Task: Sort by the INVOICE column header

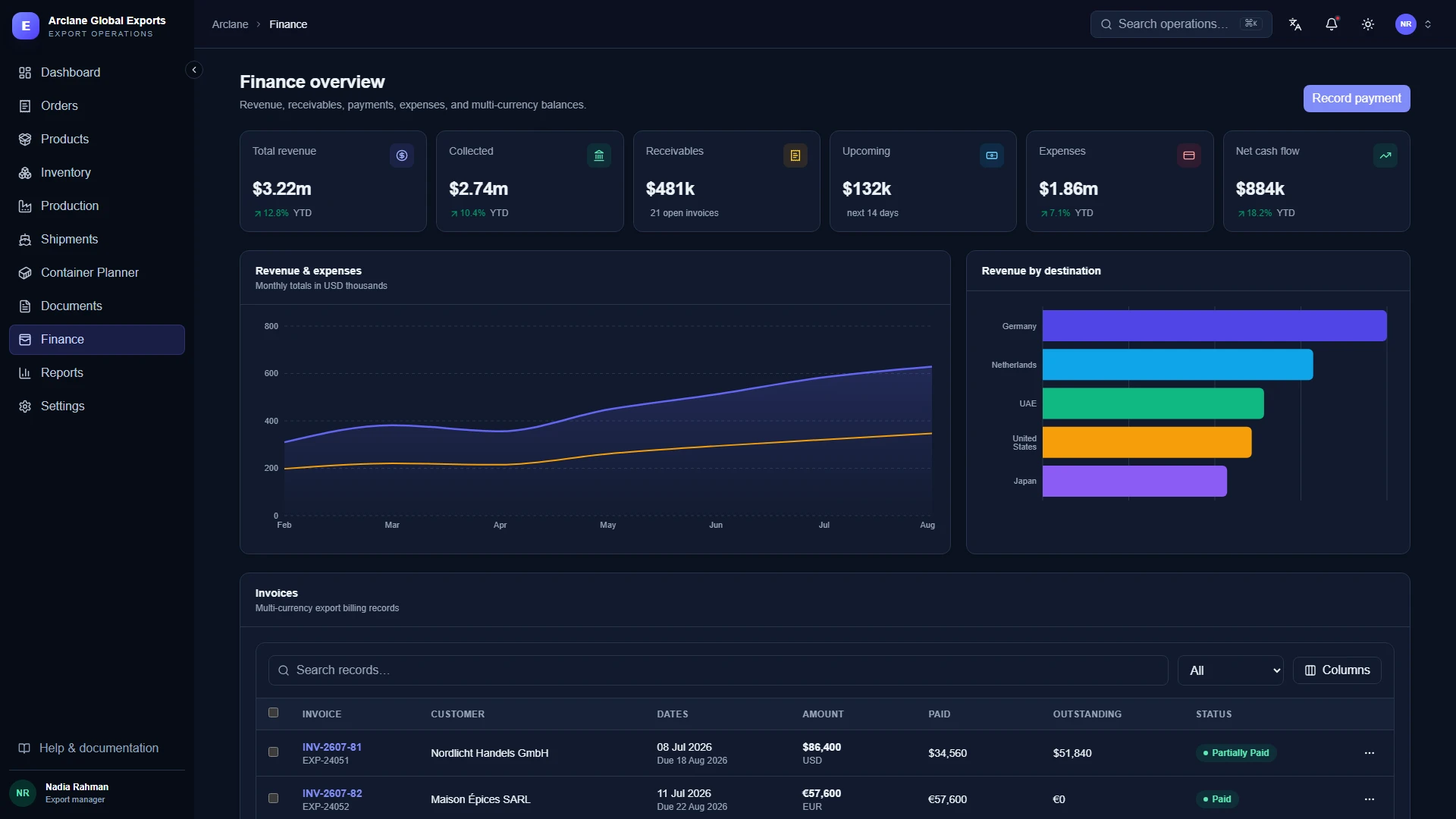Action: (x=322, y=714)
